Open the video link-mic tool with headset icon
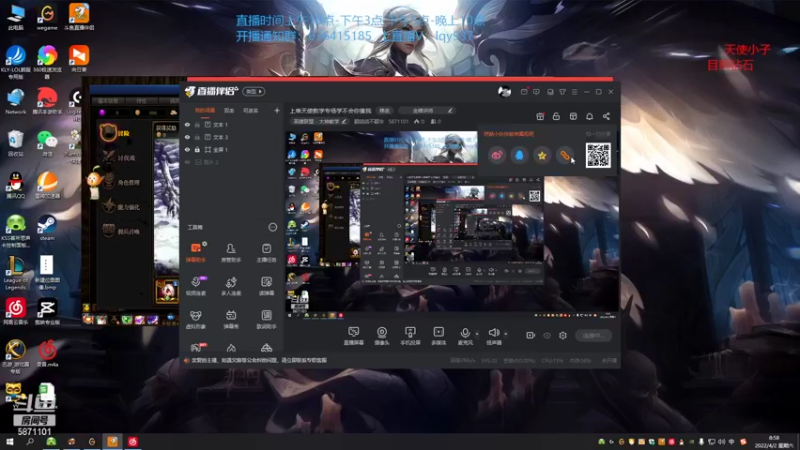Image resolution: width=800 pixels, height=450 pixels. 196,286
